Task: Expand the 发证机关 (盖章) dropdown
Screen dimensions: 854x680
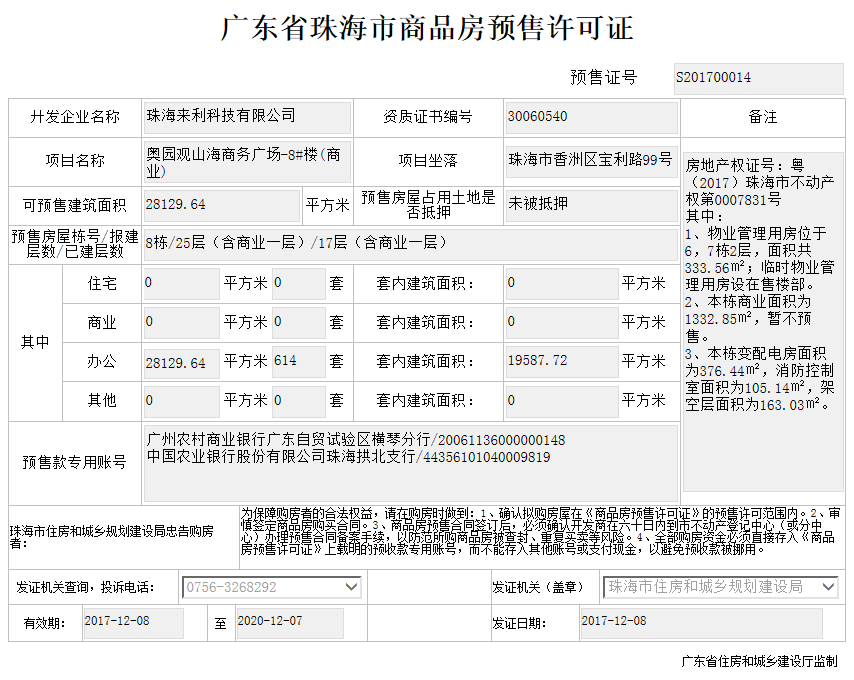Action: click(x=828, y=587)
